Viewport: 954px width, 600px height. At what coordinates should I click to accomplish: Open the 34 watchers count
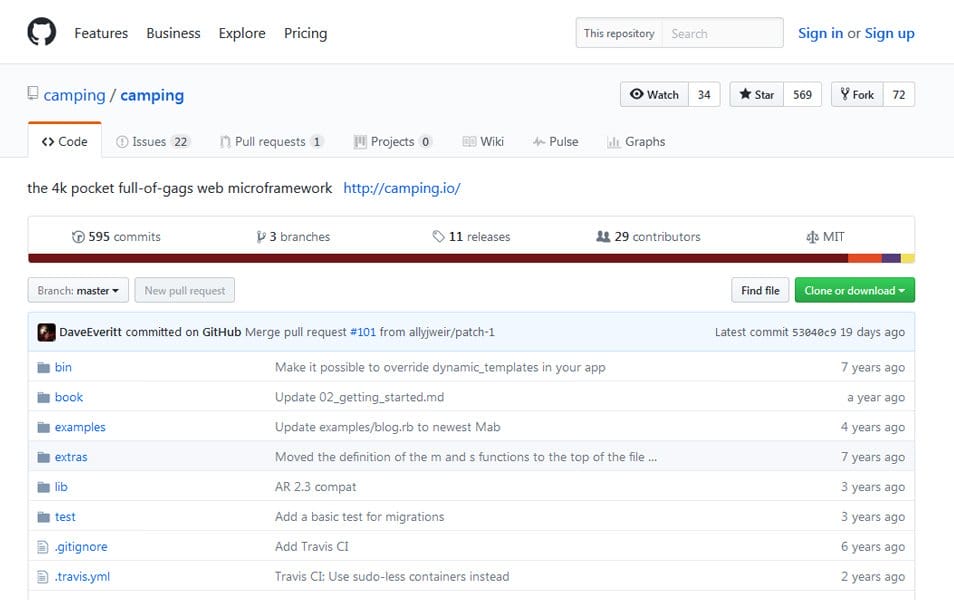[704, 94]
